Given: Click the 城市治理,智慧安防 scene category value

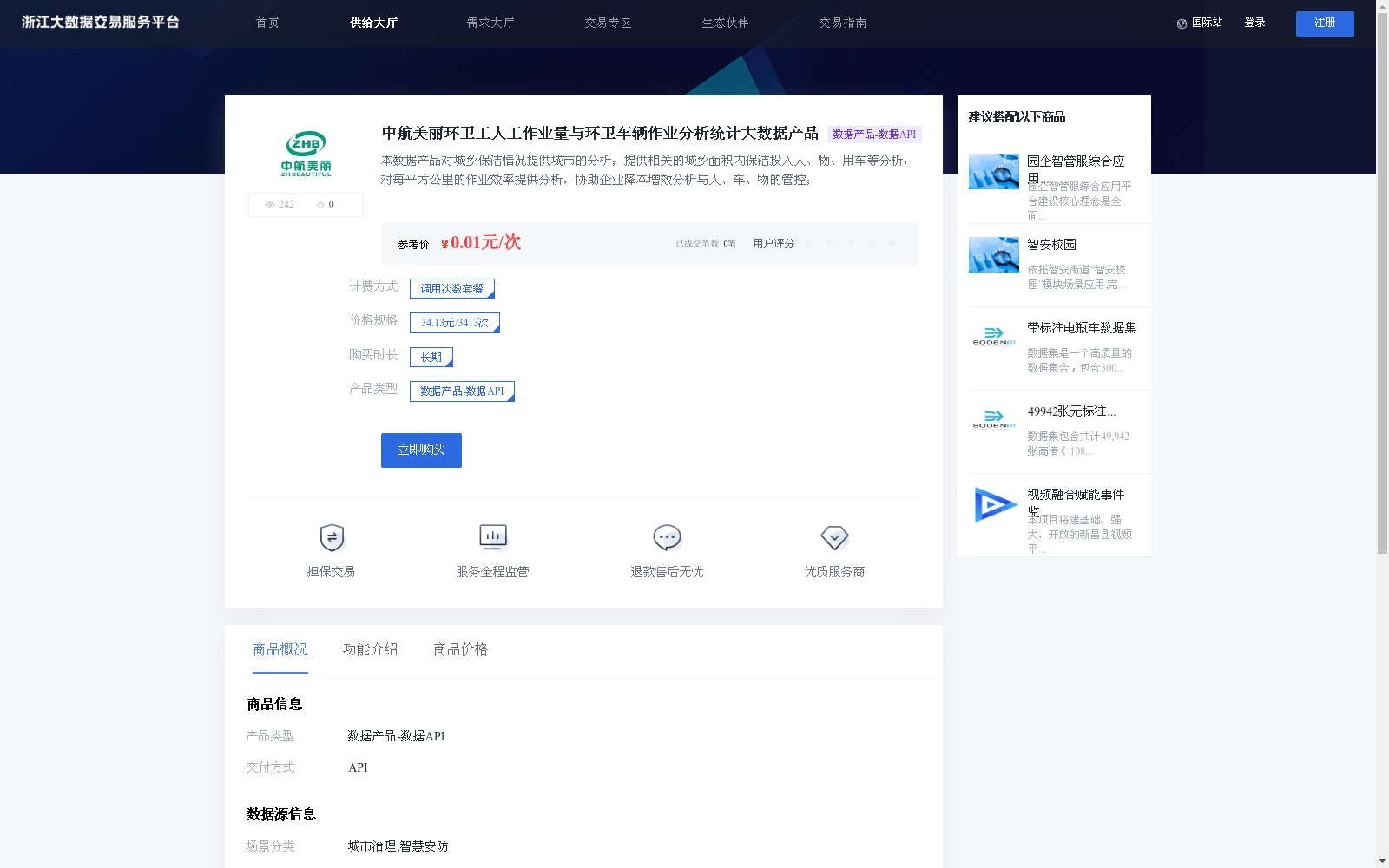Looking at the screenshot, I should click(398, 846).
